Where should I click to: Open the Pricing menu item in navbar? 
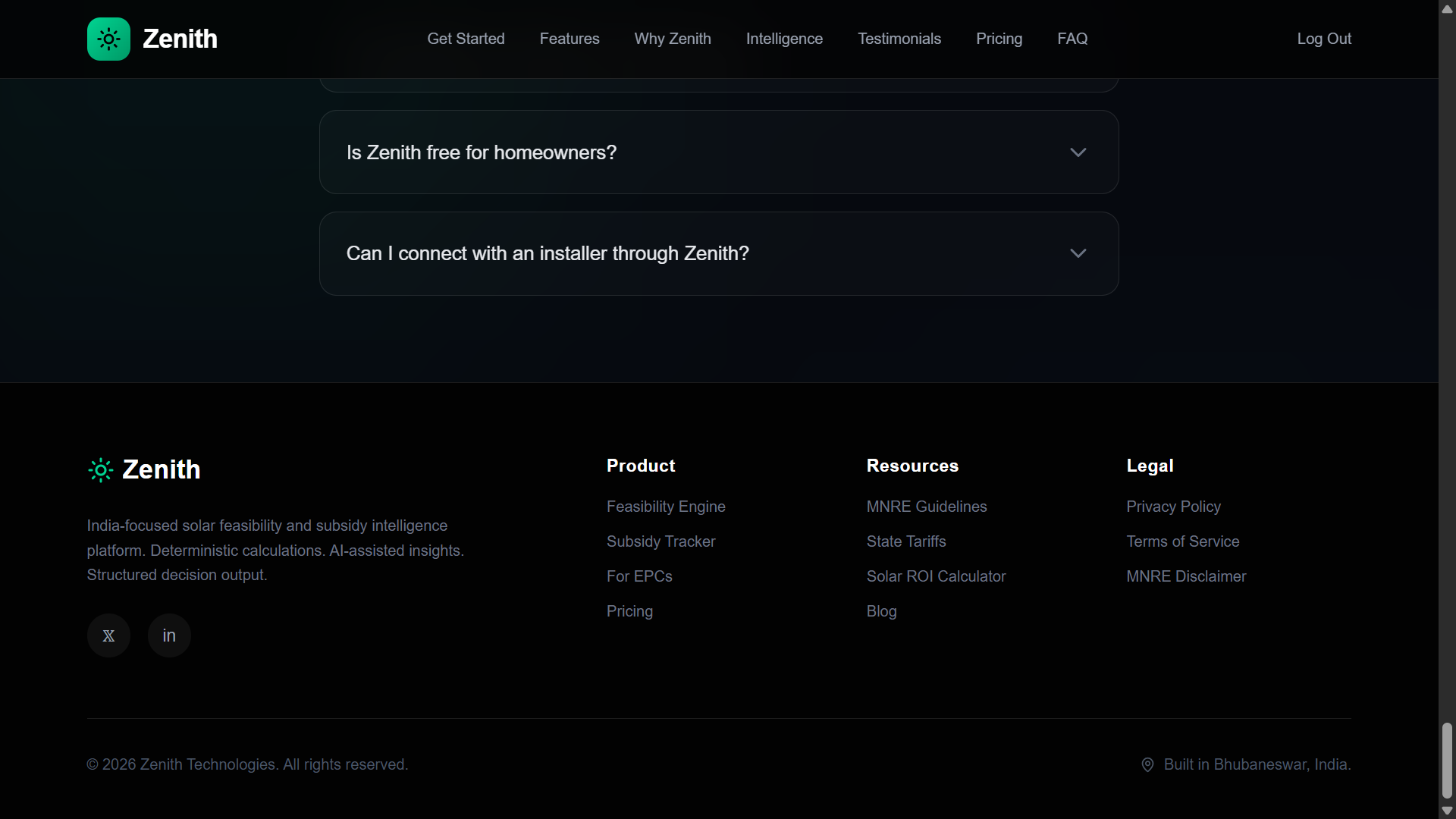click(999, 39)
